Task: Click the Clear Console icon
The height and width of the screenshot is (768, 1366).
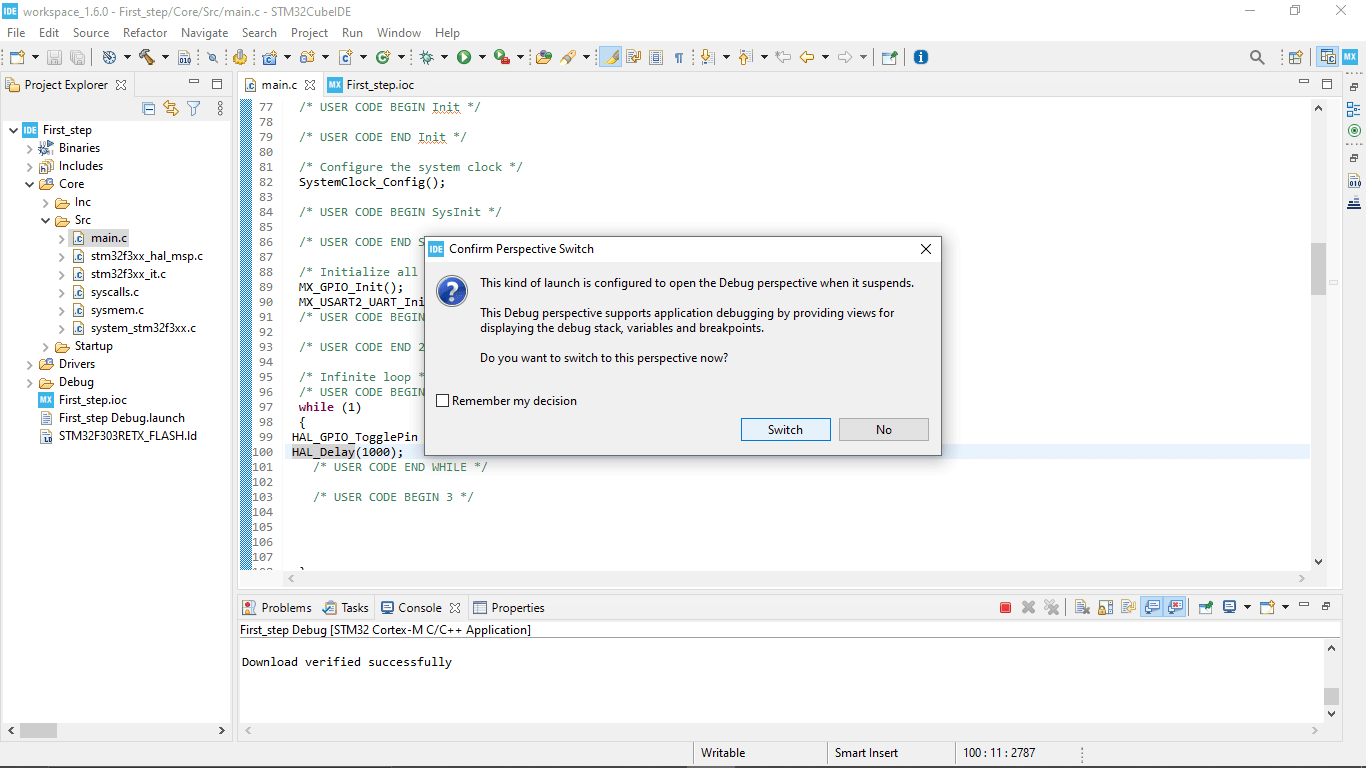Action: 1082,607
